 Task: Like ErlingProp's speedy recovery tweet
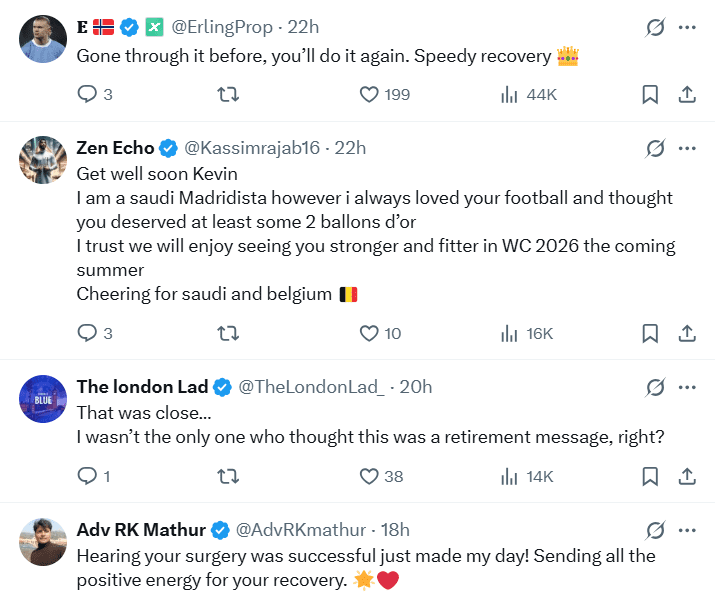pyautogui.click(x=369, y=94)
